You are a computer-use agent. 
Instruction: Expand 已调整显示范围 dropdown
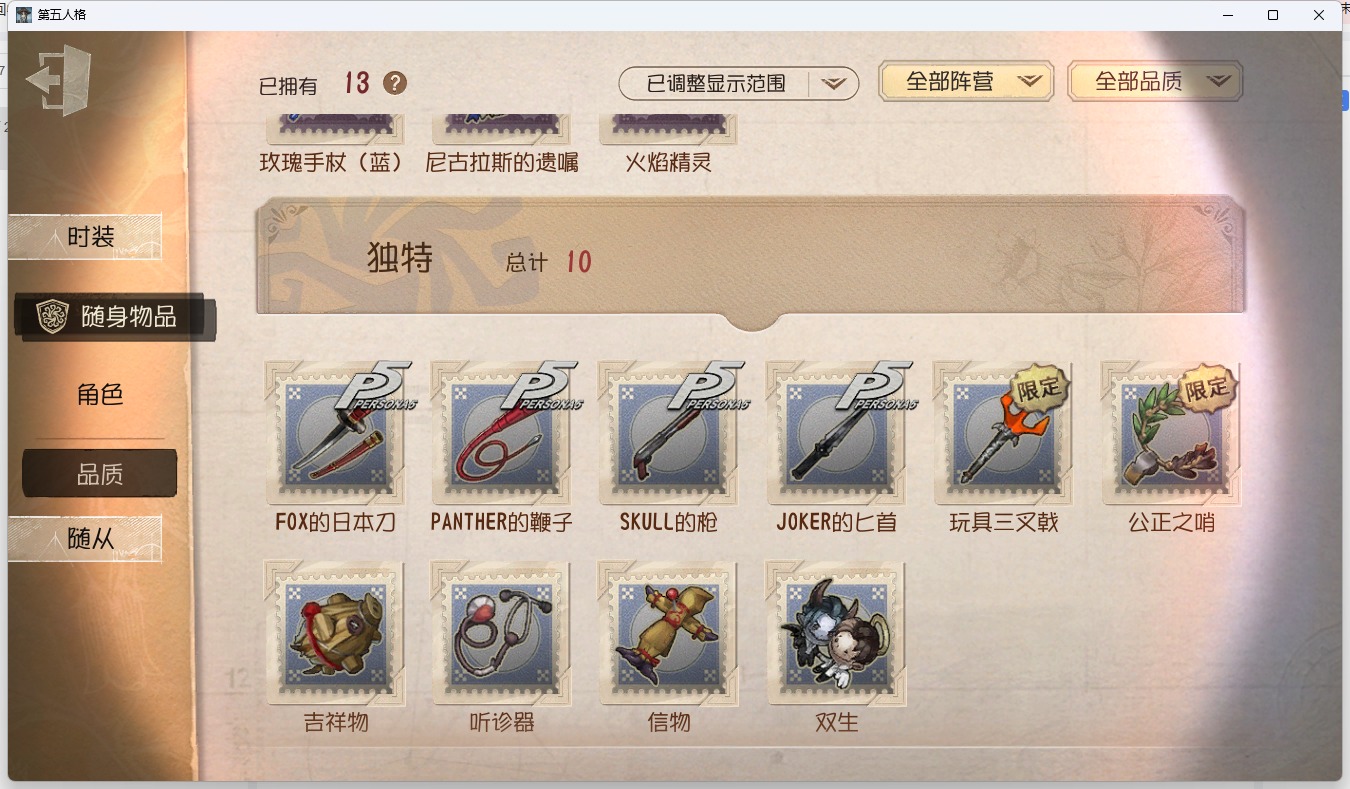(x=739, y=84)
